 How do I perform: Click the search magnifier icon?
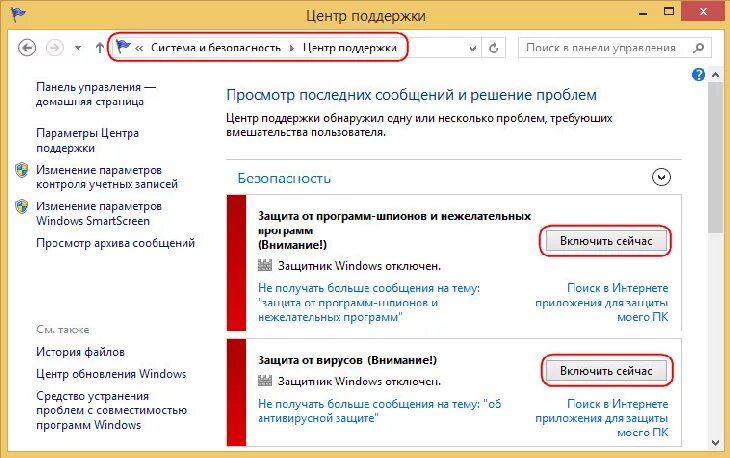pos(698,47)
